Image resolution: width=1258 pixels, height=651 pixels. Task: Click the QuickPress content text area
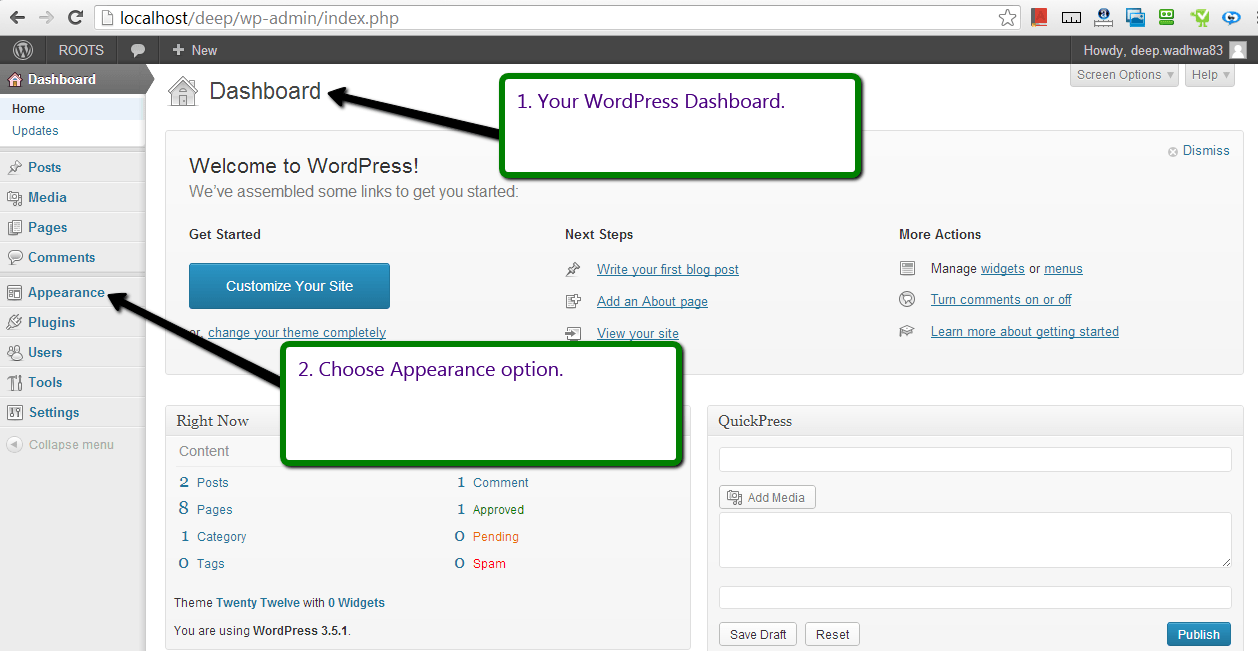click(975, 540)
